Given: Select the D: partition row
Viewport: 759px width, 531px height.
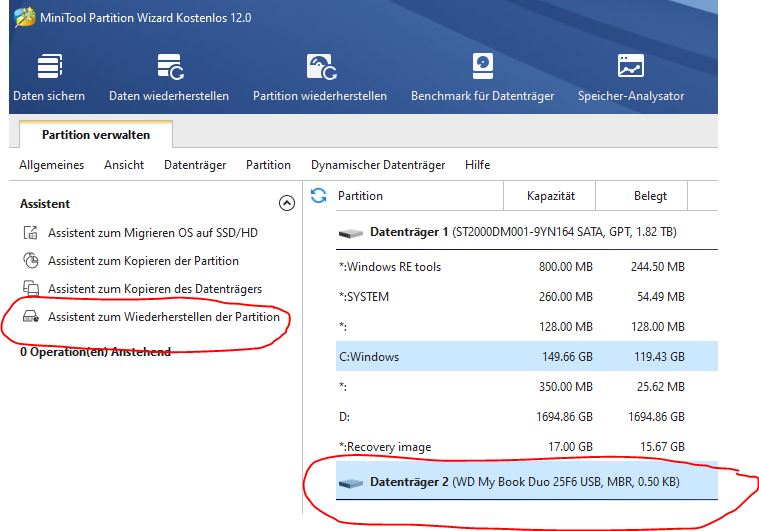Looking at the screenshot, I should (x=527, y=417).
